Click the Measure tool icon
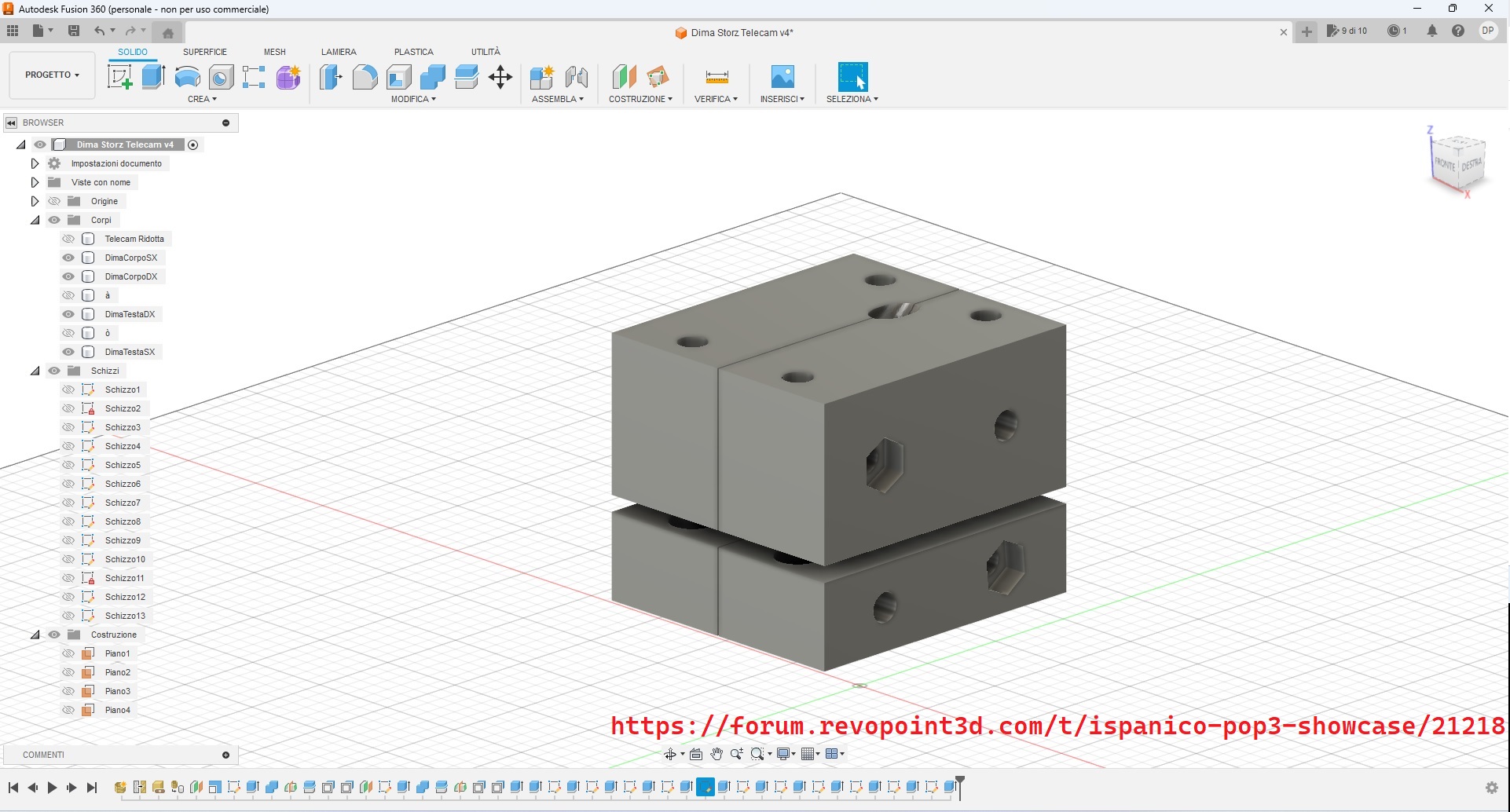Viewport: 1510px width, 812px height. coord(717,77)
